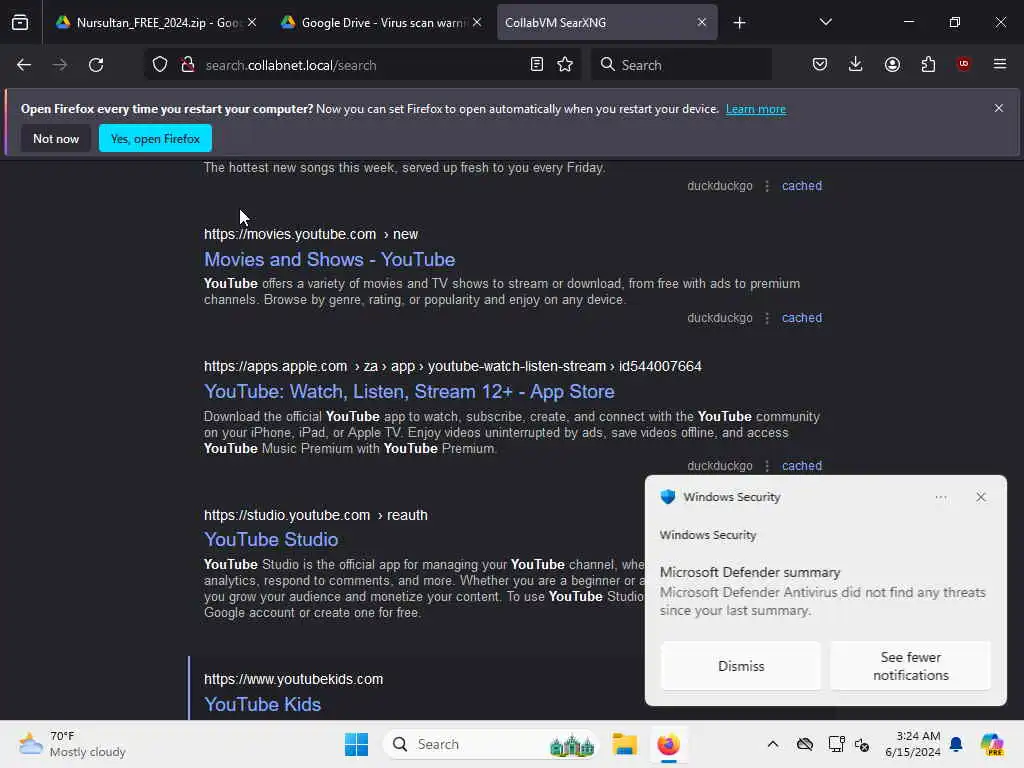Go back to the previous page
This screenshot has width=1024, height=768.
[x=24, y=65]
